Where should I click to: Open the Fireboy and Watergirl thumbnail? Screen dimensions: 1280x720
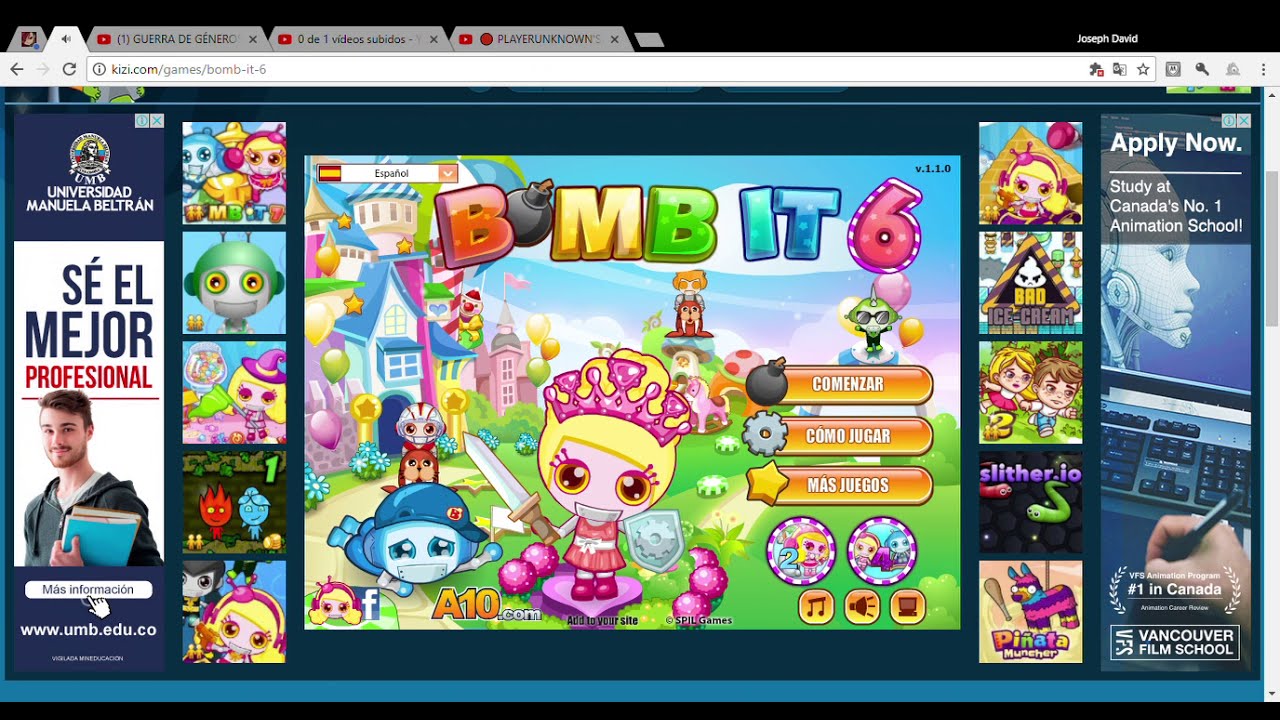(234, 502)
